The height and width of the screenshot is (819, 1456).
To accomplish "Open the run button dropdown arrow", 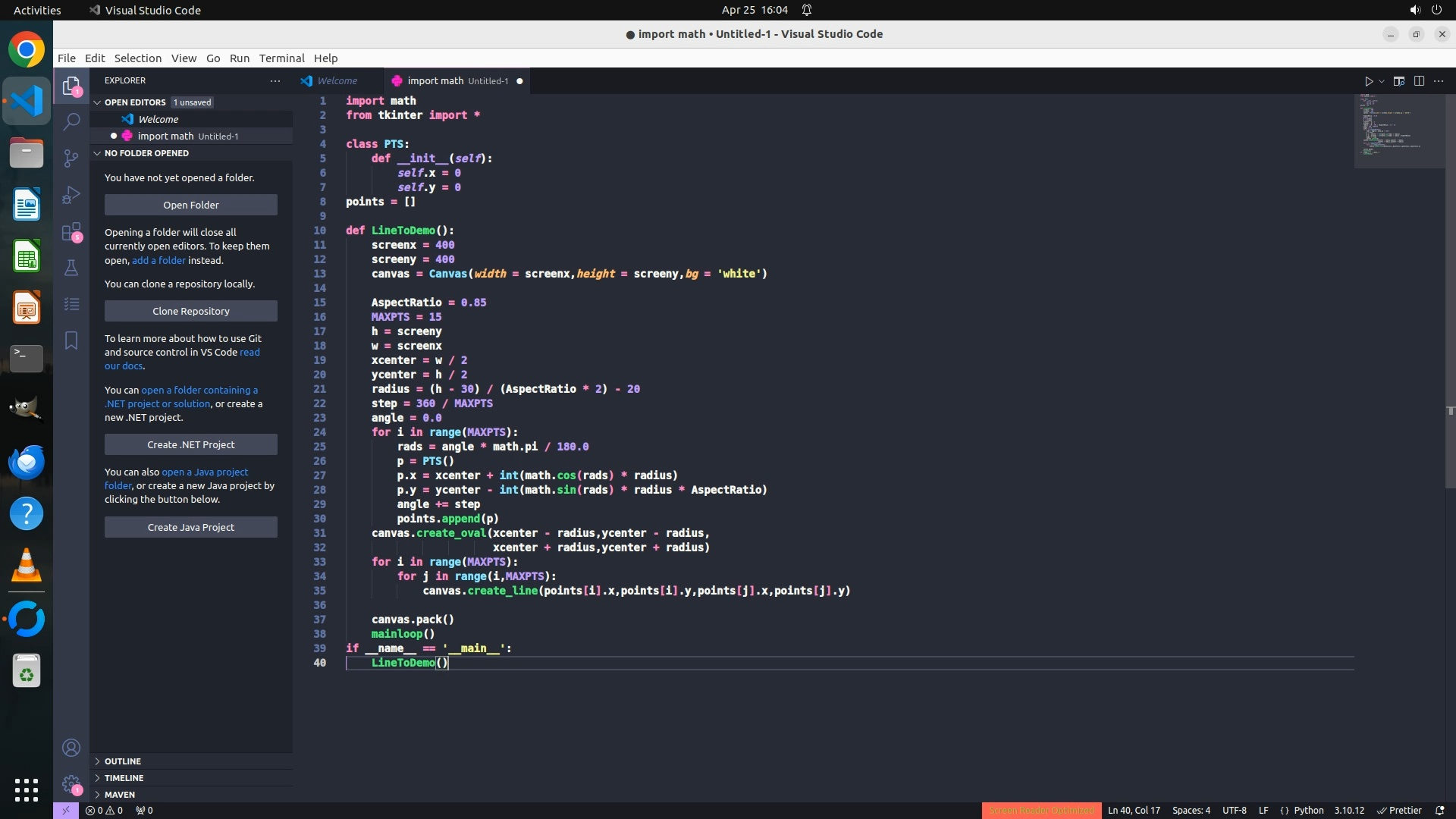I will [1382, 81].
